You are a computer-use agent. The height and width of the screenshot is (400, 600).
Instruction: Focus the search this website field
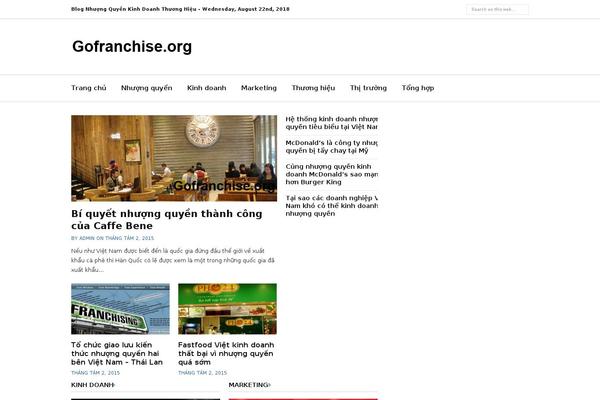pyautogui.click(x=497, y=9)
